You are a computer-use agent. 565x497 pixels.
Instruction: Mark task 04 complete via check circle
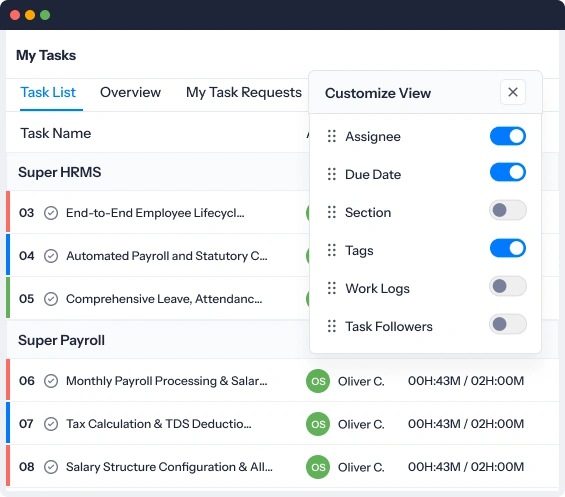click(51, 256)
